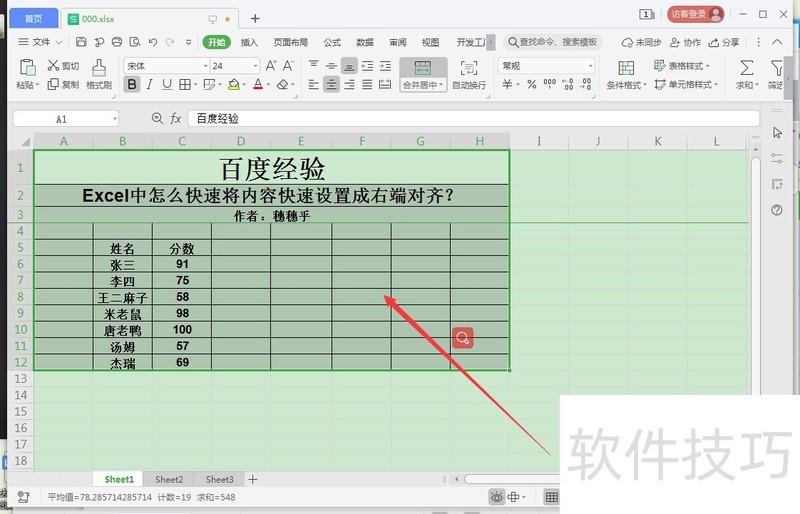
Task: Toggle Italic formatting
Action: click(x=149, y=84)
